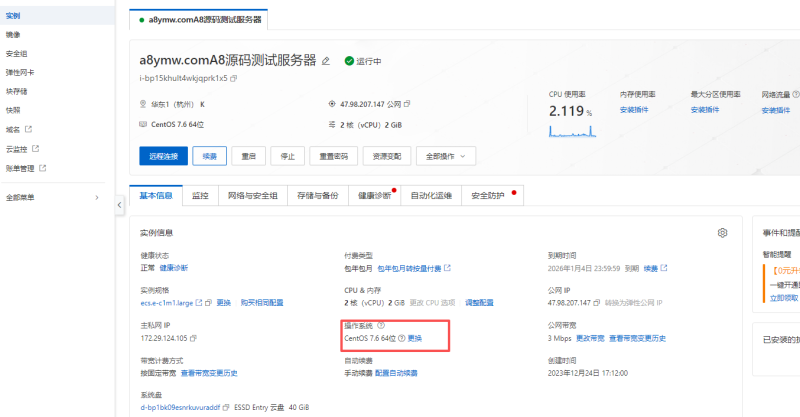Open external link icon beside 域名

pyautogui.click(x=29, y=129)
